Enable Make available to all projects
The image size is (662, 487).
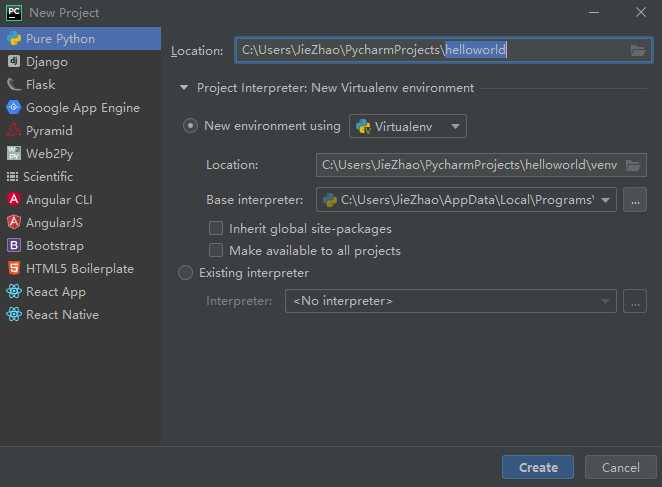click(x=216, y=250)
